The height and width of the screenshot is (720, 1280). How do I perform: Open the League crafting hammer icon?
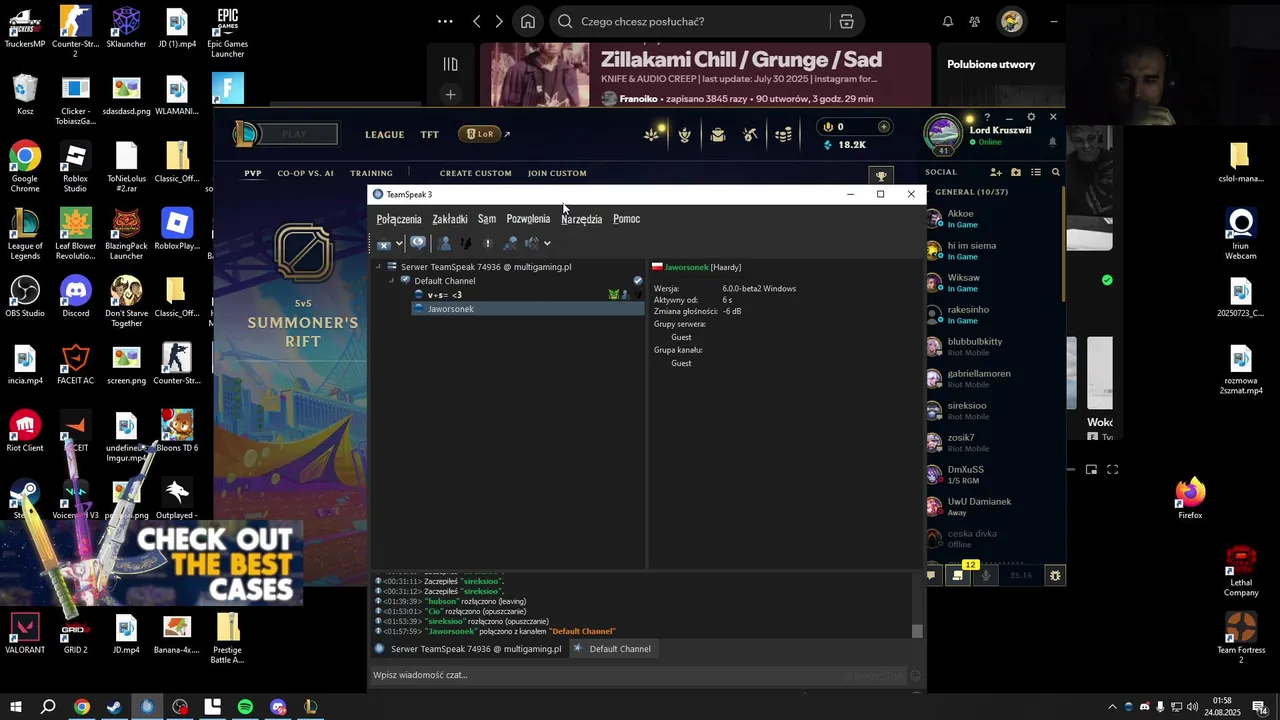pyautogui.click(x=751, y=134)
